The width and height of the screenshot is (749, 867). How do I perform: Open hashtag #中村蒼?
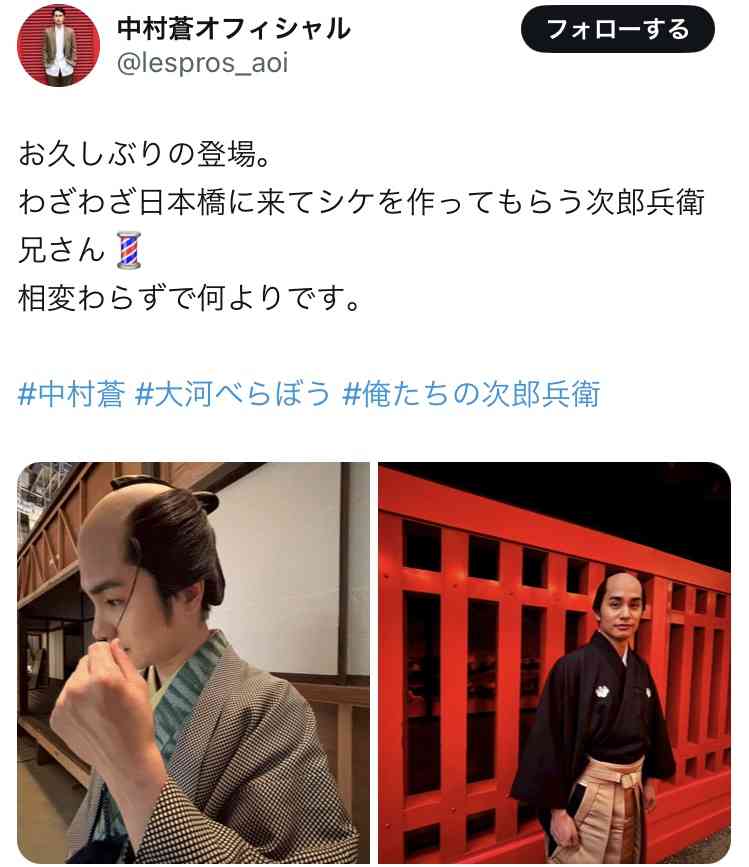click(71, 394)
